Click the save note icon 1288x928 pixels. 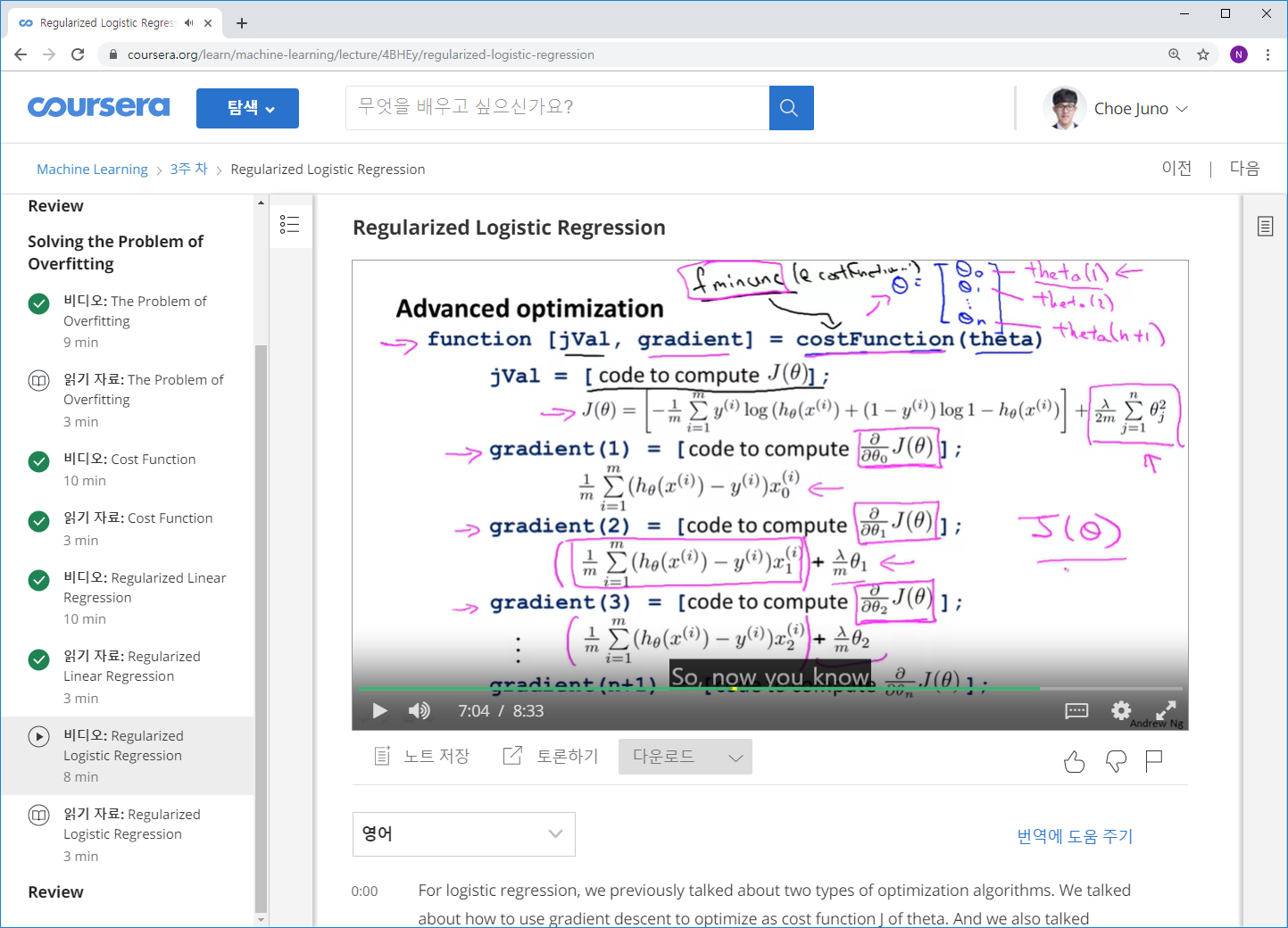click(x=382, y=756)
